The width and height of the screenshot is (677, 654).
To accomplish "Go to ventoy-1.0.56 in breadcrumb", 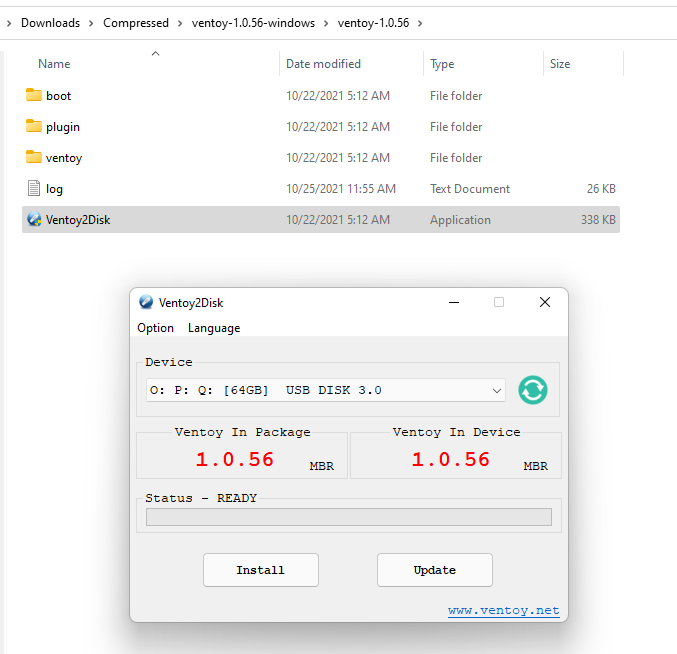I will [x=373, y=23].
